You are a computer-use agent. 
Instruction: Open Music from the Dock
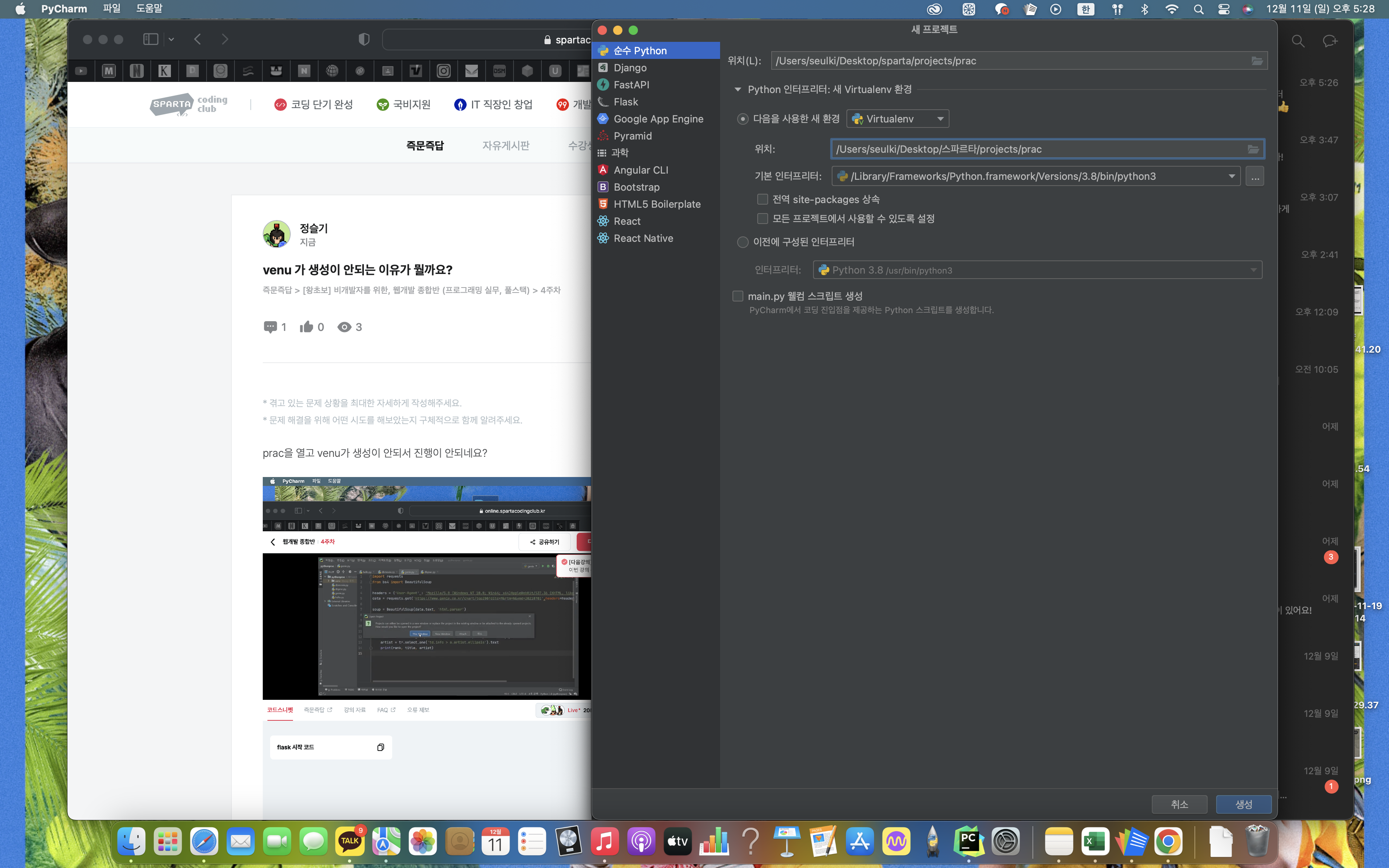604,842
